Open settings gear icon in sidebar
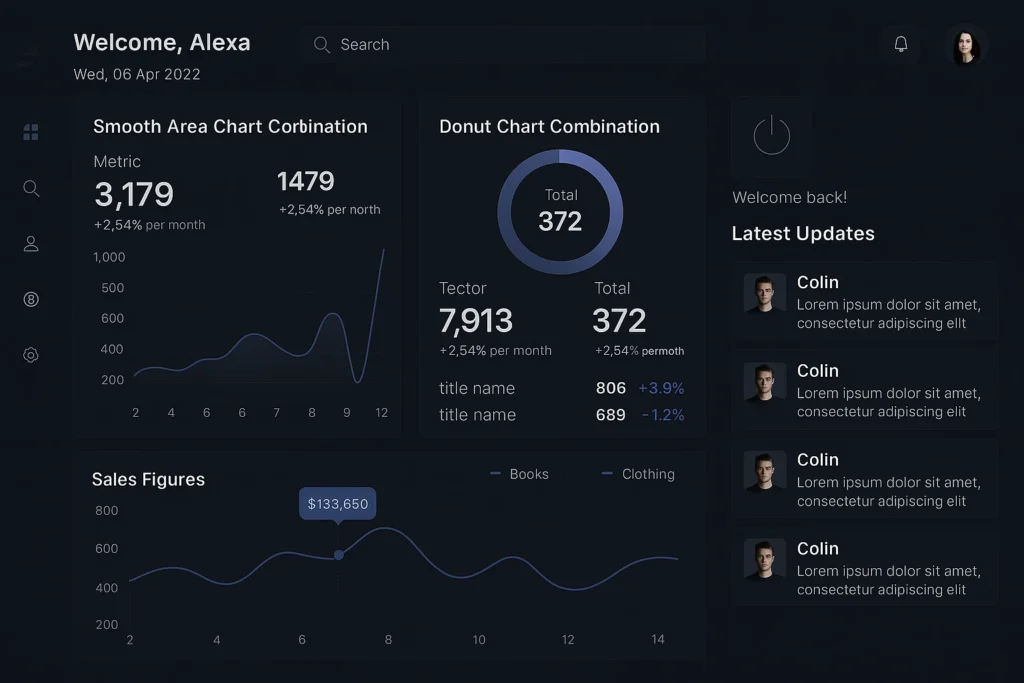The width and height of the screenshot is (1024, 683). pos(31,355)
